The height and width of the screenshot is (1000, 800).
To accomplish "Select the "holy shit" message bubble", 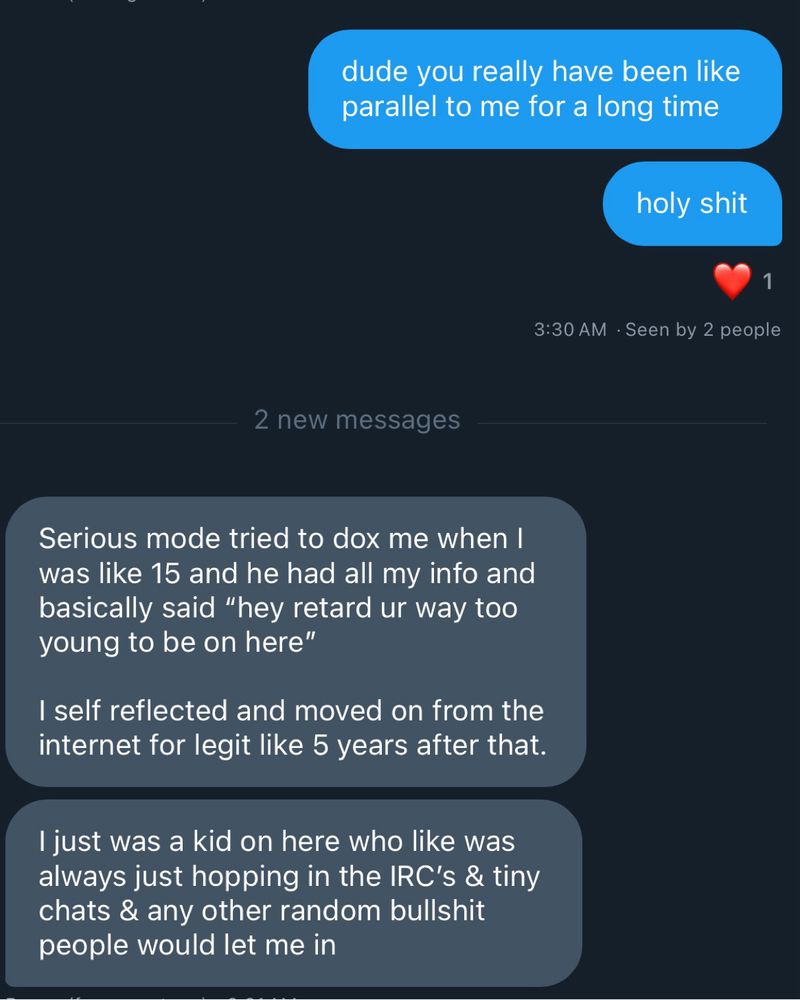I will click(x=692, y=203).
